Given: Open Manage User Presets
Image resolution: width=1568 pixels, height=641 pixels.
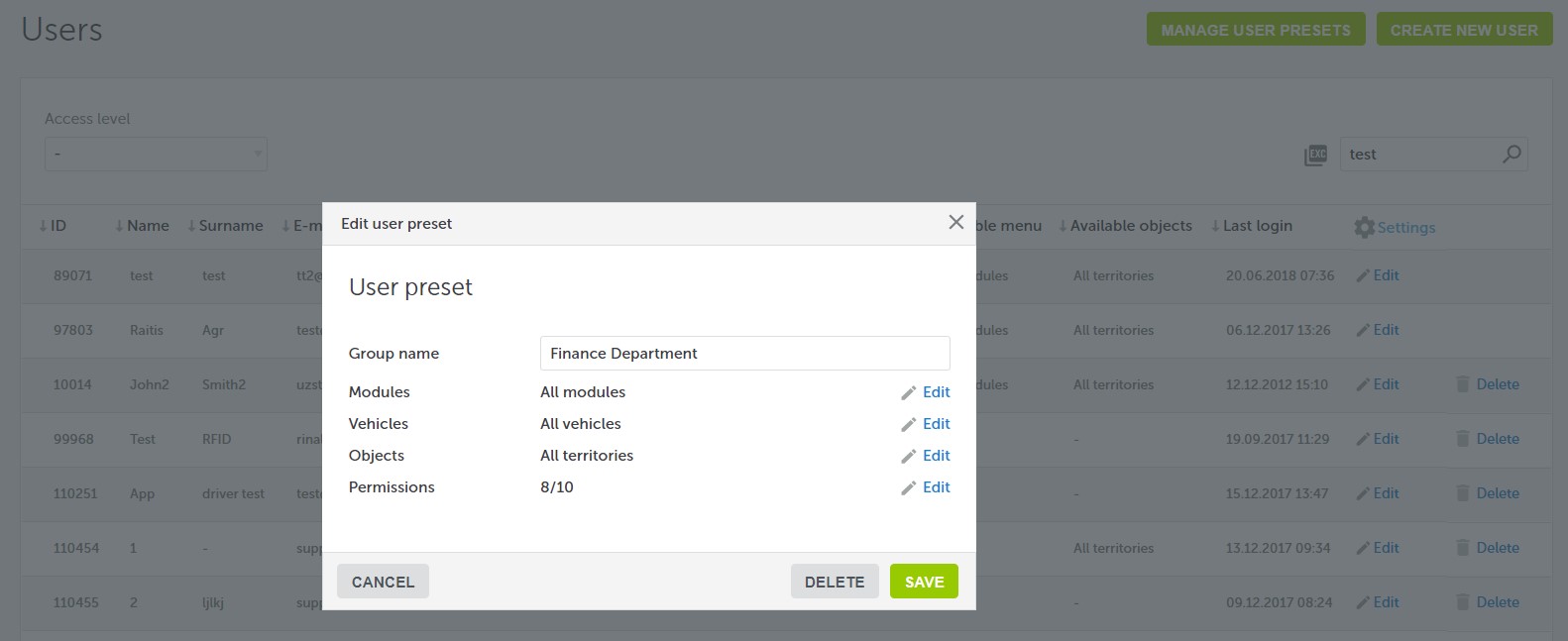Looking at the screenshot, I should point(1256,30).
